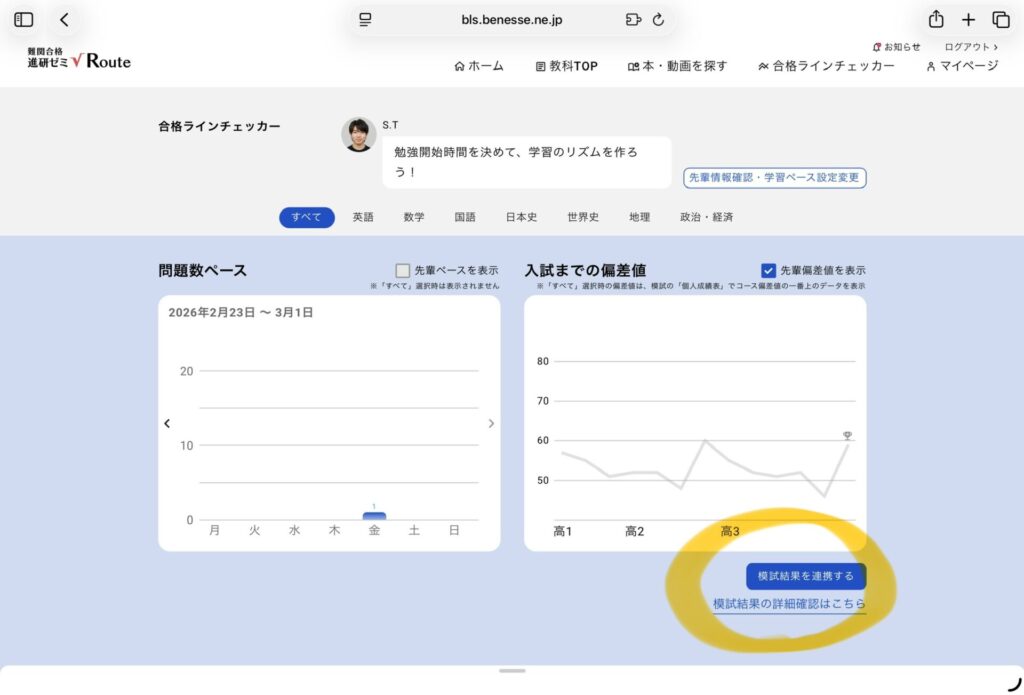Image resolution: width=1024 pixels, height=695 pixels.
Task: Open the 模試結果の詳細確認はこちら link
Action: pos(789,604)
